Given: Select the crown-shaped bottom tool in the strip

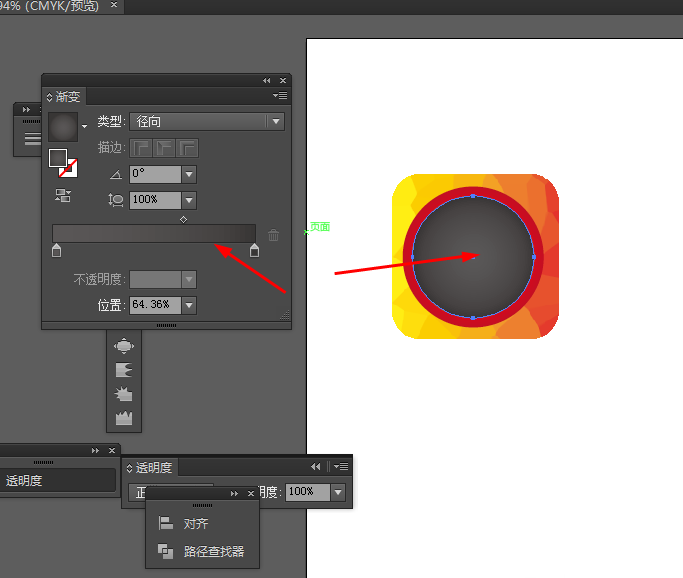Looking at the screenshot, I should click(x=124, y=418).
